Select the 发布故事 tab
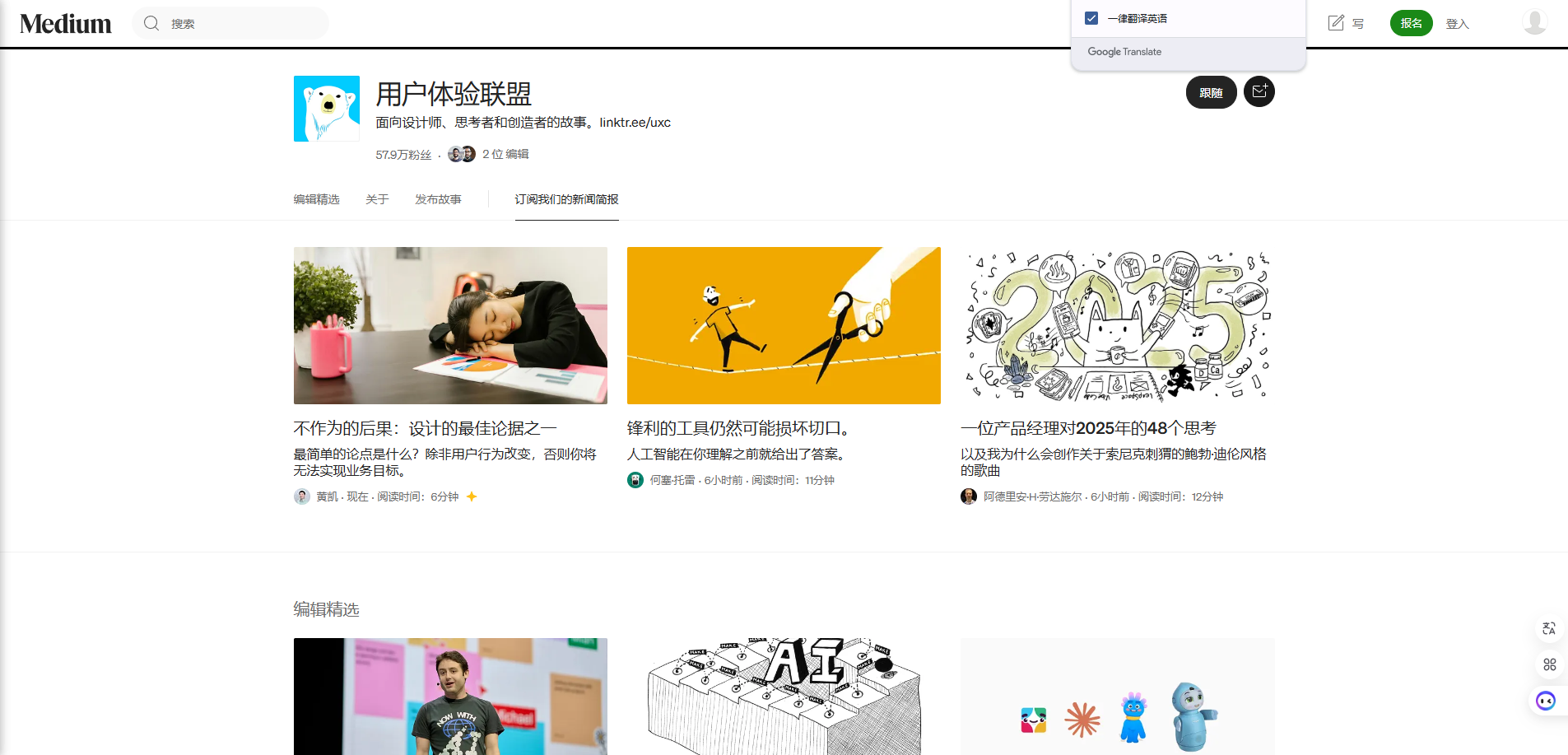Screen dimensions: 1568x755 coord(439,198)
